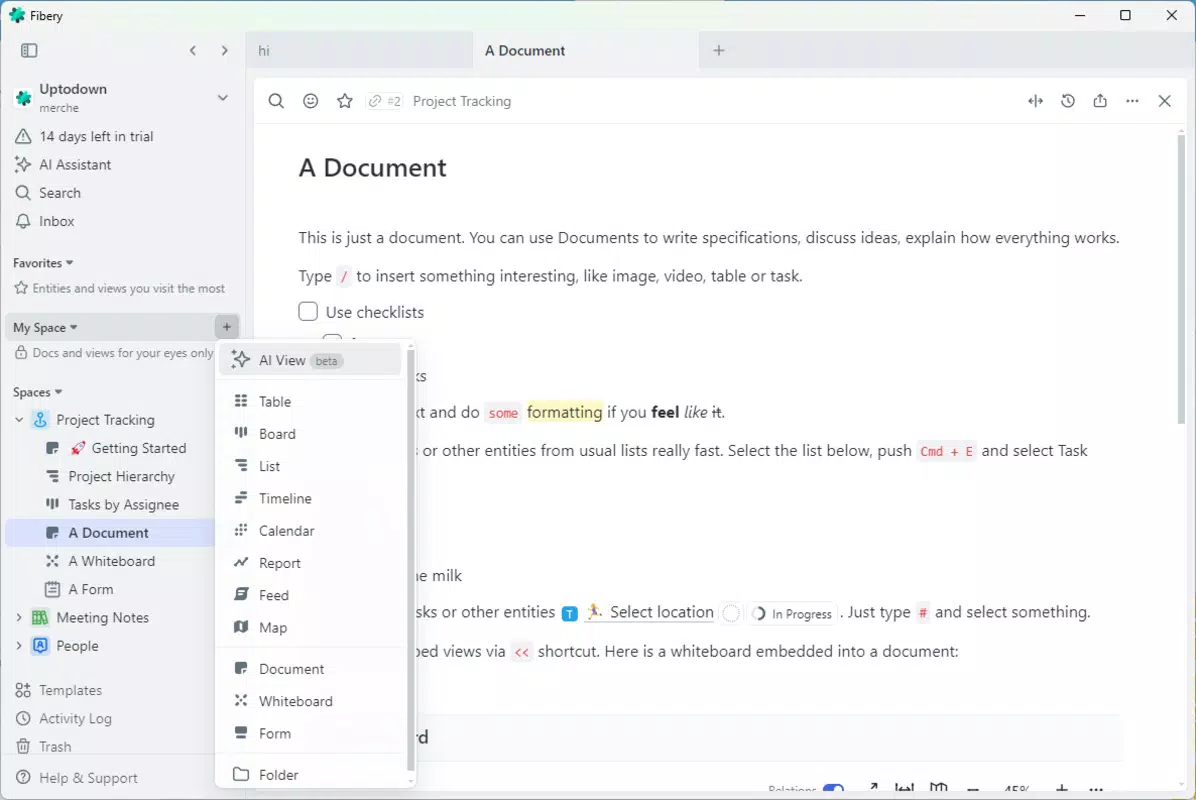The height and width of the screenshot is (800, 1196).
Task: Create a new Whiteboard from menu
Action: coord(310,701)
